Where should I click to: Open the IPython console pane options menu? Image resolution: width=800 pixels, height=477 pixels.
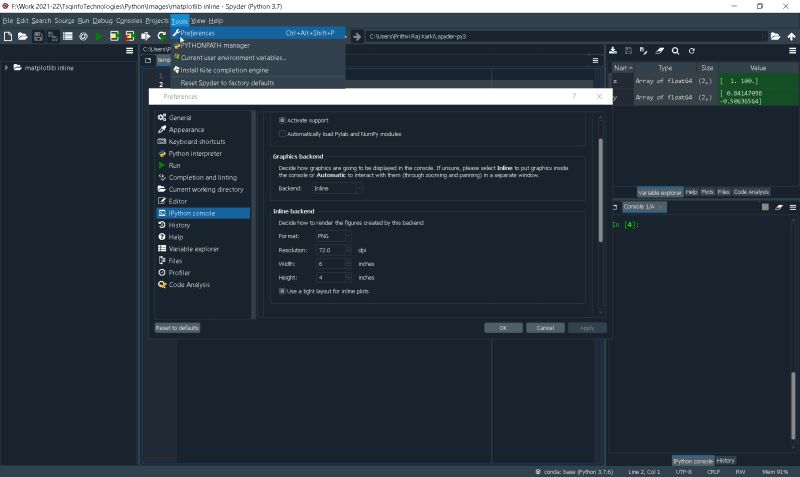[x=793, y=207]
